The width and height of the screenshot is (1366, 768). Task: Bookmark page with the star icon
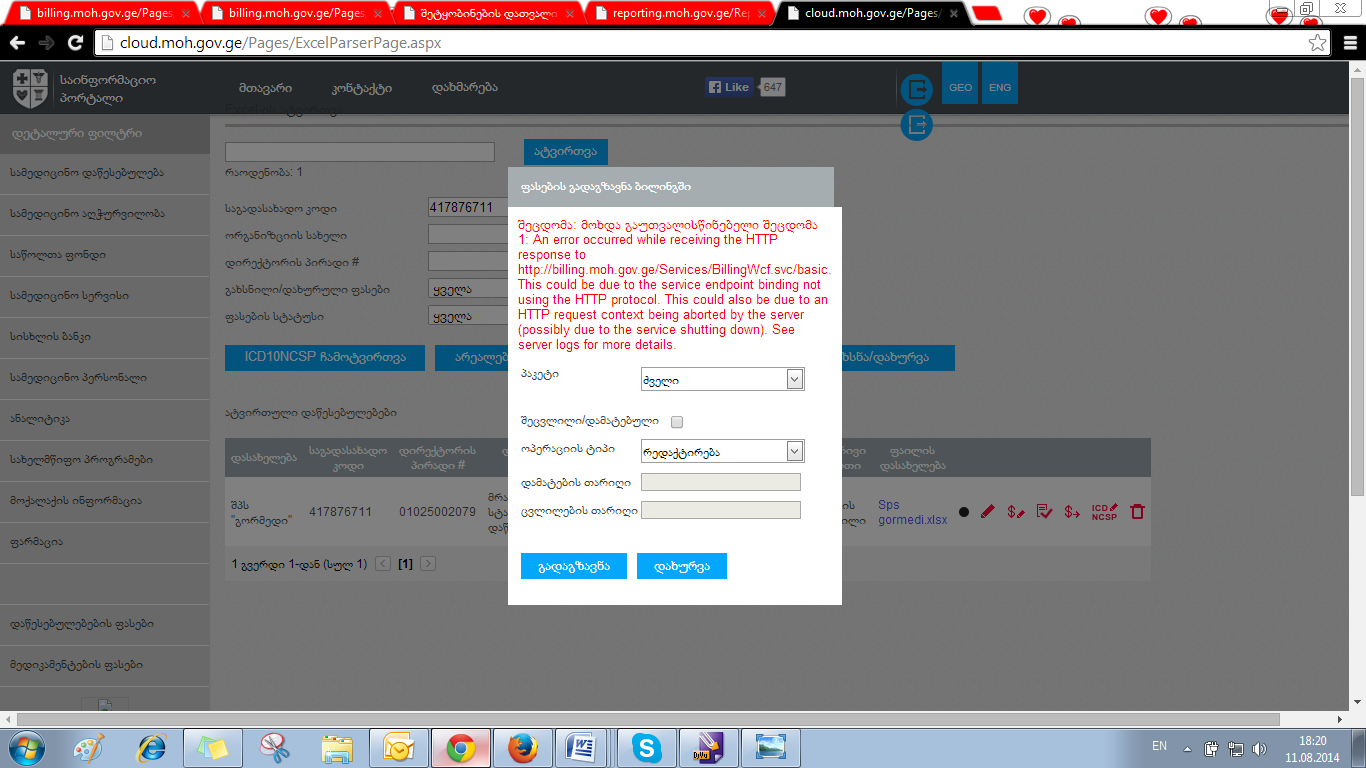click(1318, 43)
